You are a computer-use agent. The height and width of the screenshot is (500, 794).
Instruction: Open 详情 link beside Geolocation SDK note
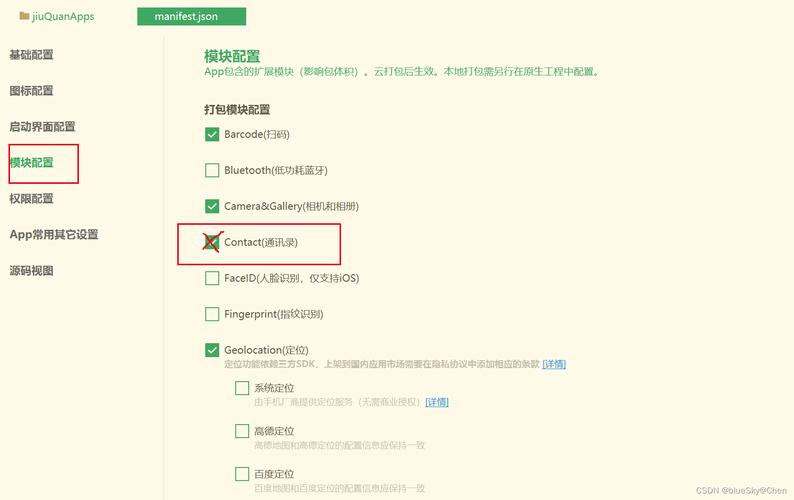554,364
